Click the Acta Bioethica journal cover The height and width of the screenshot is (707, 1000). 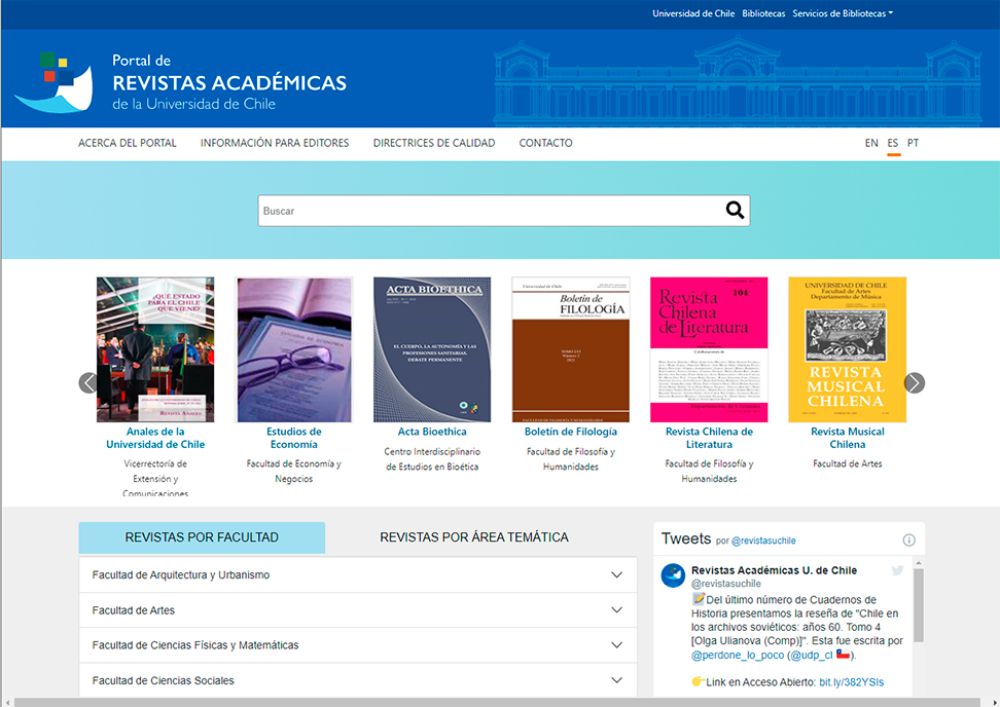[x=432, y=350]
